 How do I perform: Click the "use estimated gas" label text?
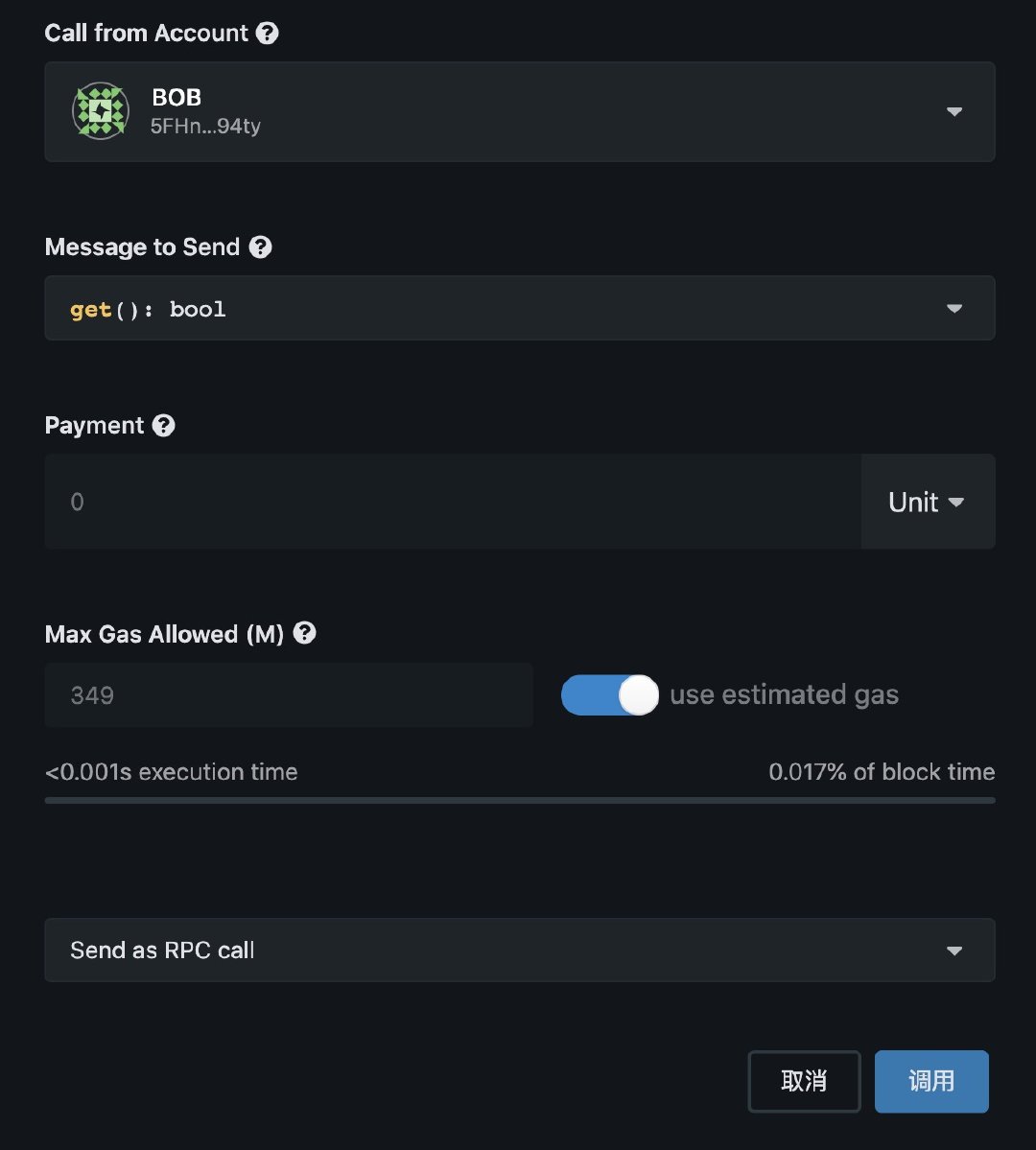point(784,694)
